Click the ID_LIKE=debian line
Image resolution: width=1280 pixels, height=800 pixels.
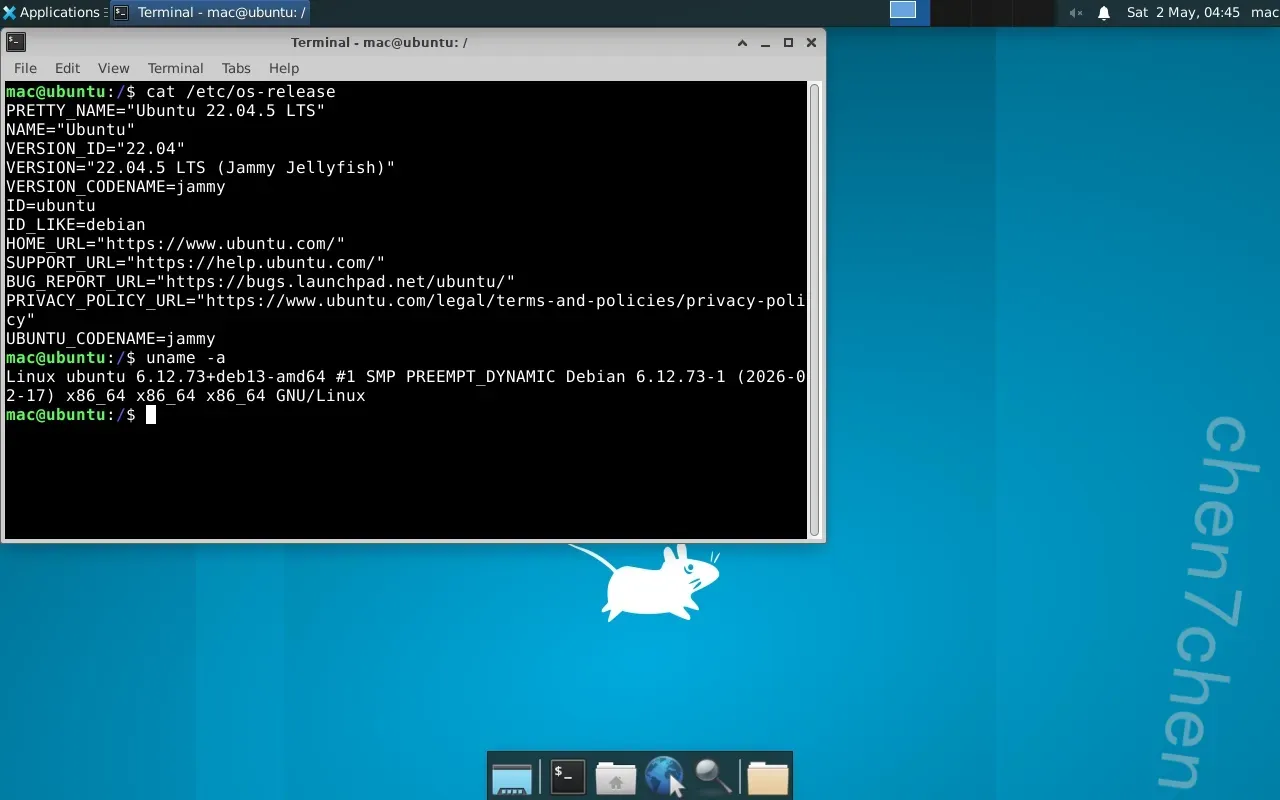pos(76,224)
